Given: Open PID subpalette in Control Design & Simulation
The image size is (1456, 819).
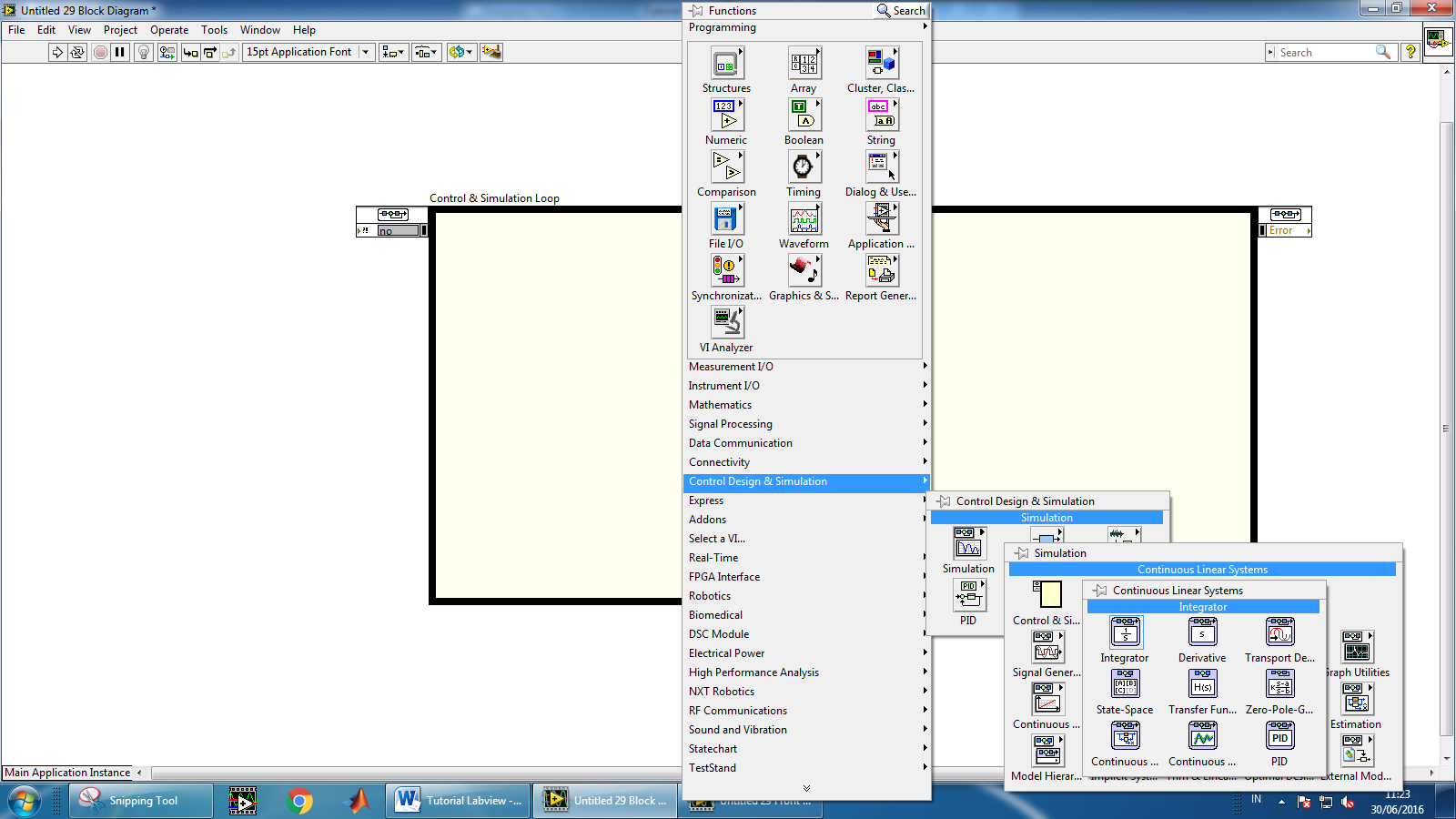Looking at the screenshot, I should 969,595.
